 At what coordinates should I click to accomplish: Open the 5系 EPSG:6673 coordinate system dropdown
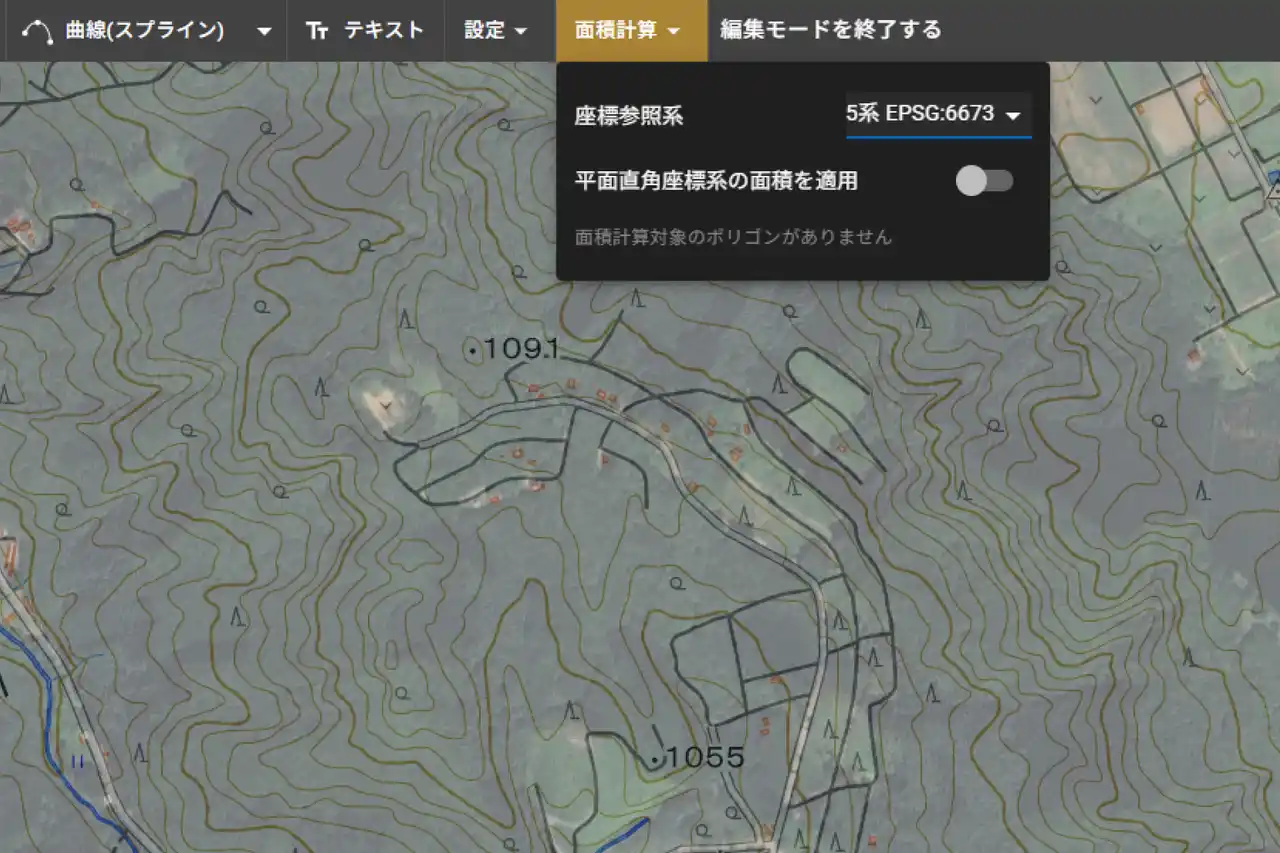pyautogui.click(x=937, y=114)
